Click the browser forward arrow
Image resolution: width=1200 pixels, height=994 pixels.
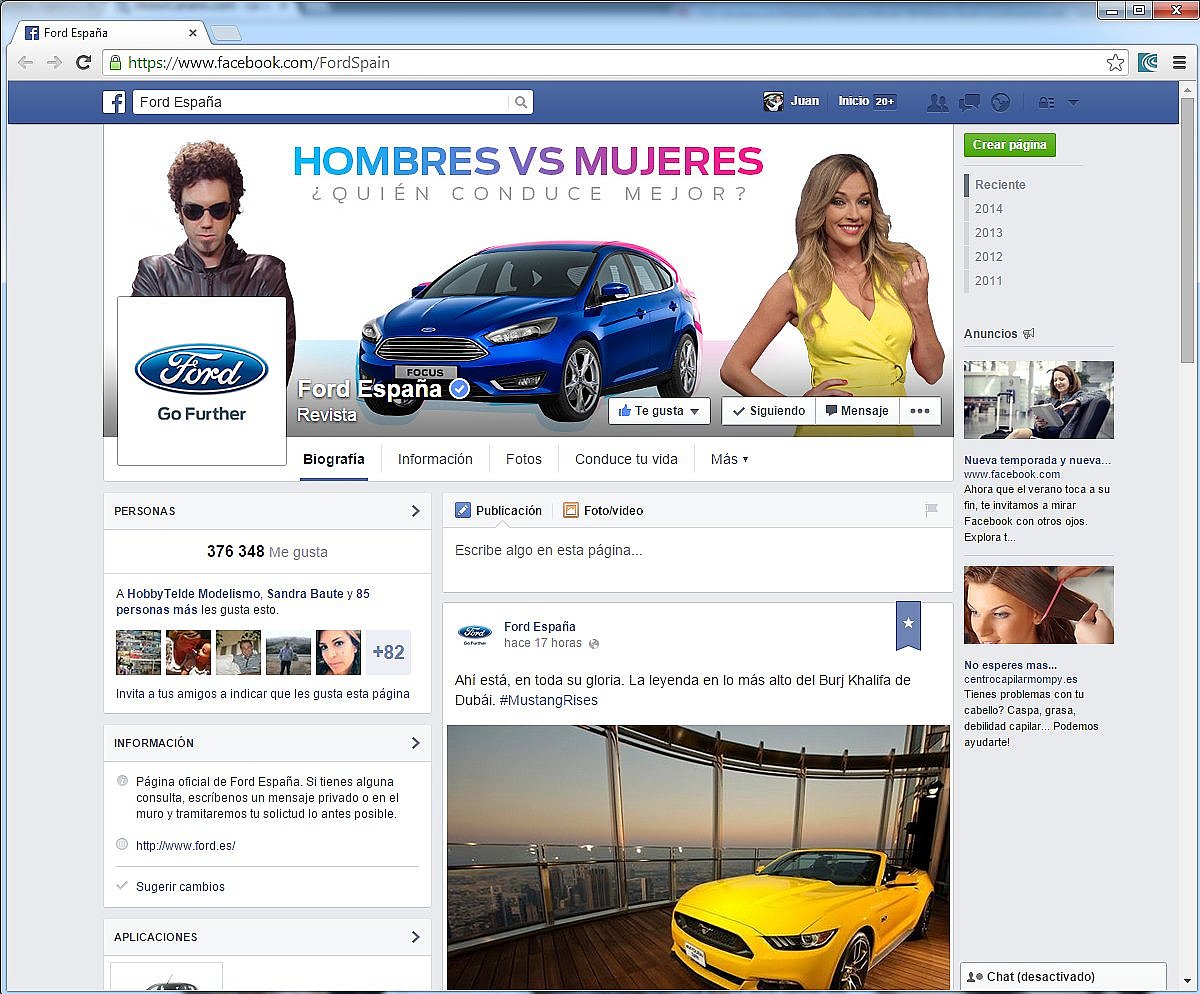(x=55, y=62)
